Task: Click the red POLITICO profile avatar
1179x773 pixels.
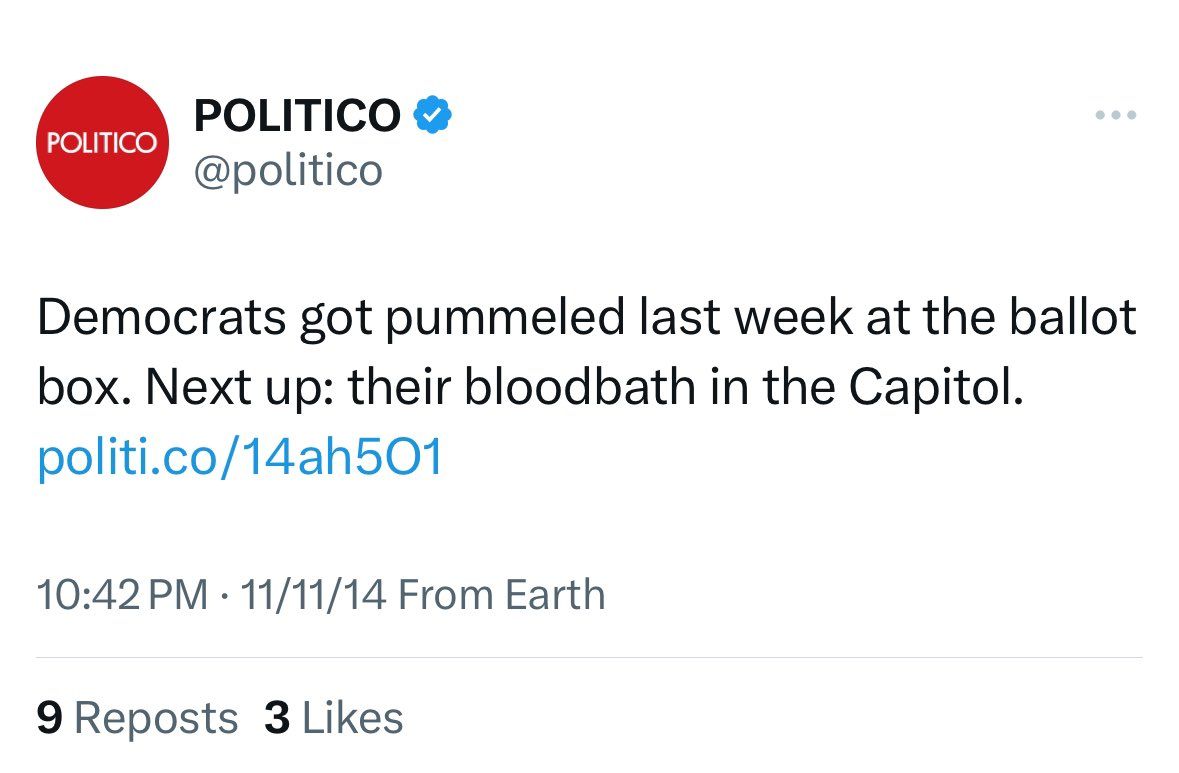Action: click(101, 143)
